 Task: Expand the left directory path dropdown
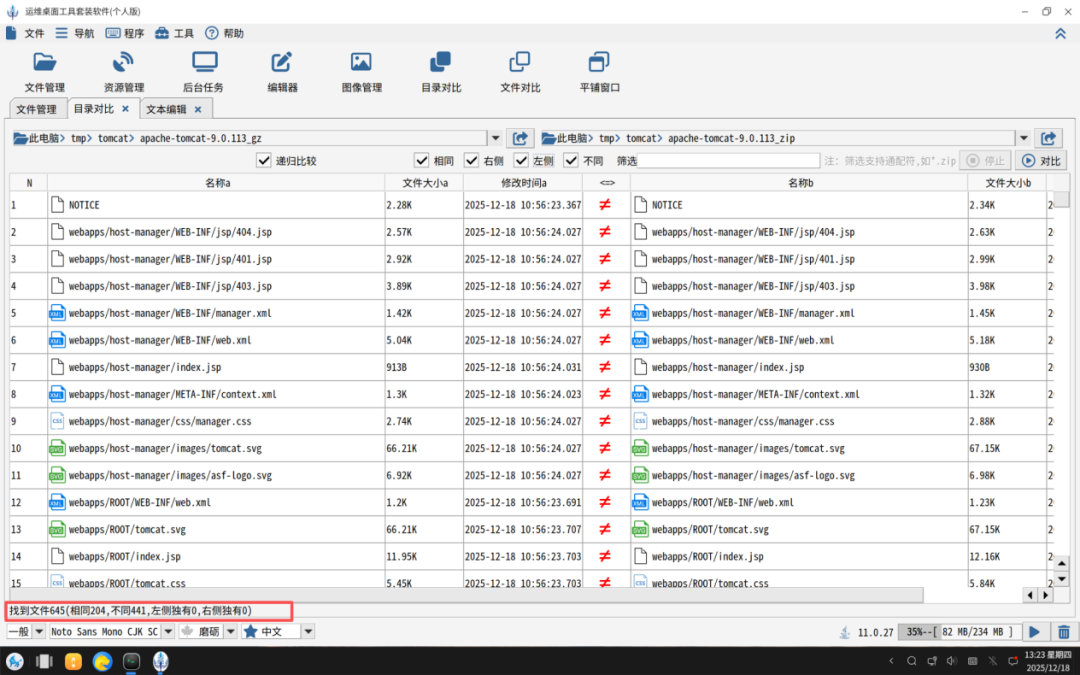click(495, 138)
